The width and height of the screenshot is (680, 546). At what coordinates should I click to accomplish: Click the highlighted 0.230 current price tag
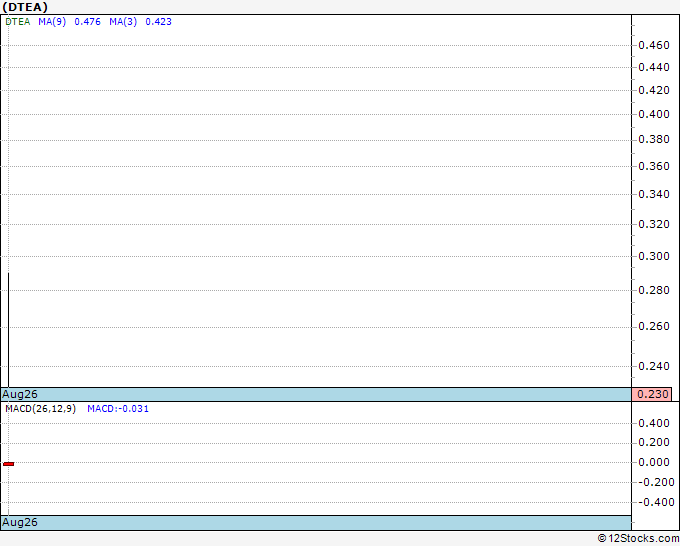pyautogui.click(x=652, y=394)
